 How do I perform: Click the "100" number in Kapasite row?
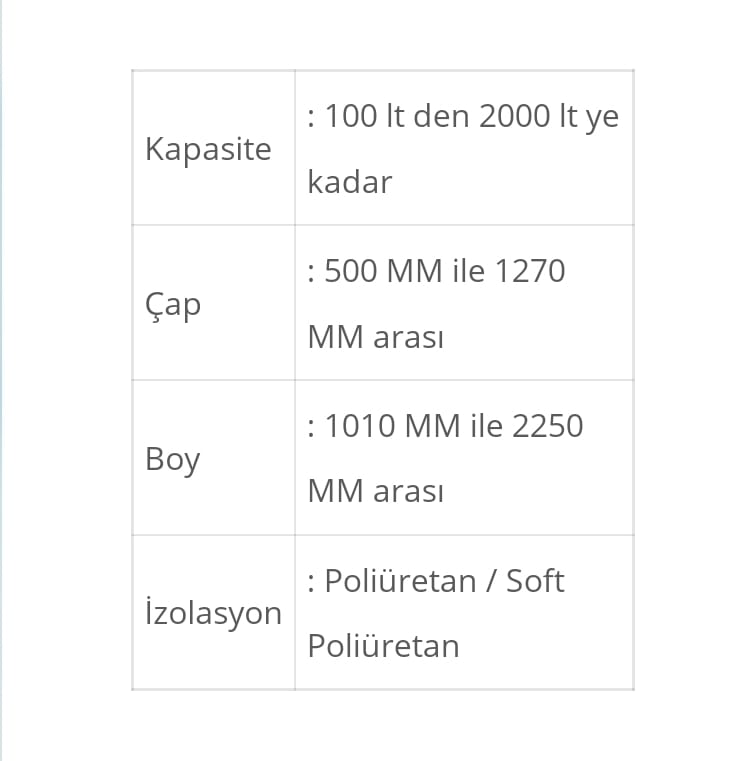(x=349, y=117)
